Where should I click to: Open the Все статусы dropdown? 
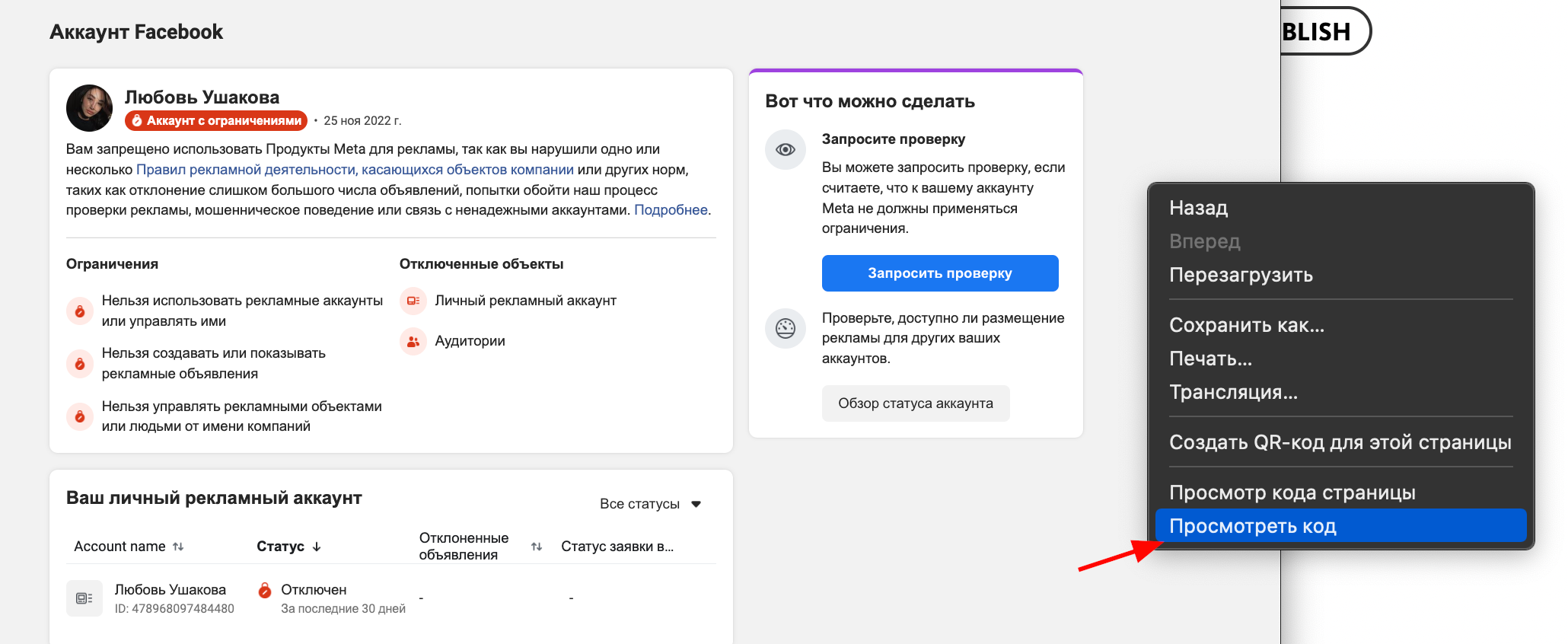click(x=650, y=504)
